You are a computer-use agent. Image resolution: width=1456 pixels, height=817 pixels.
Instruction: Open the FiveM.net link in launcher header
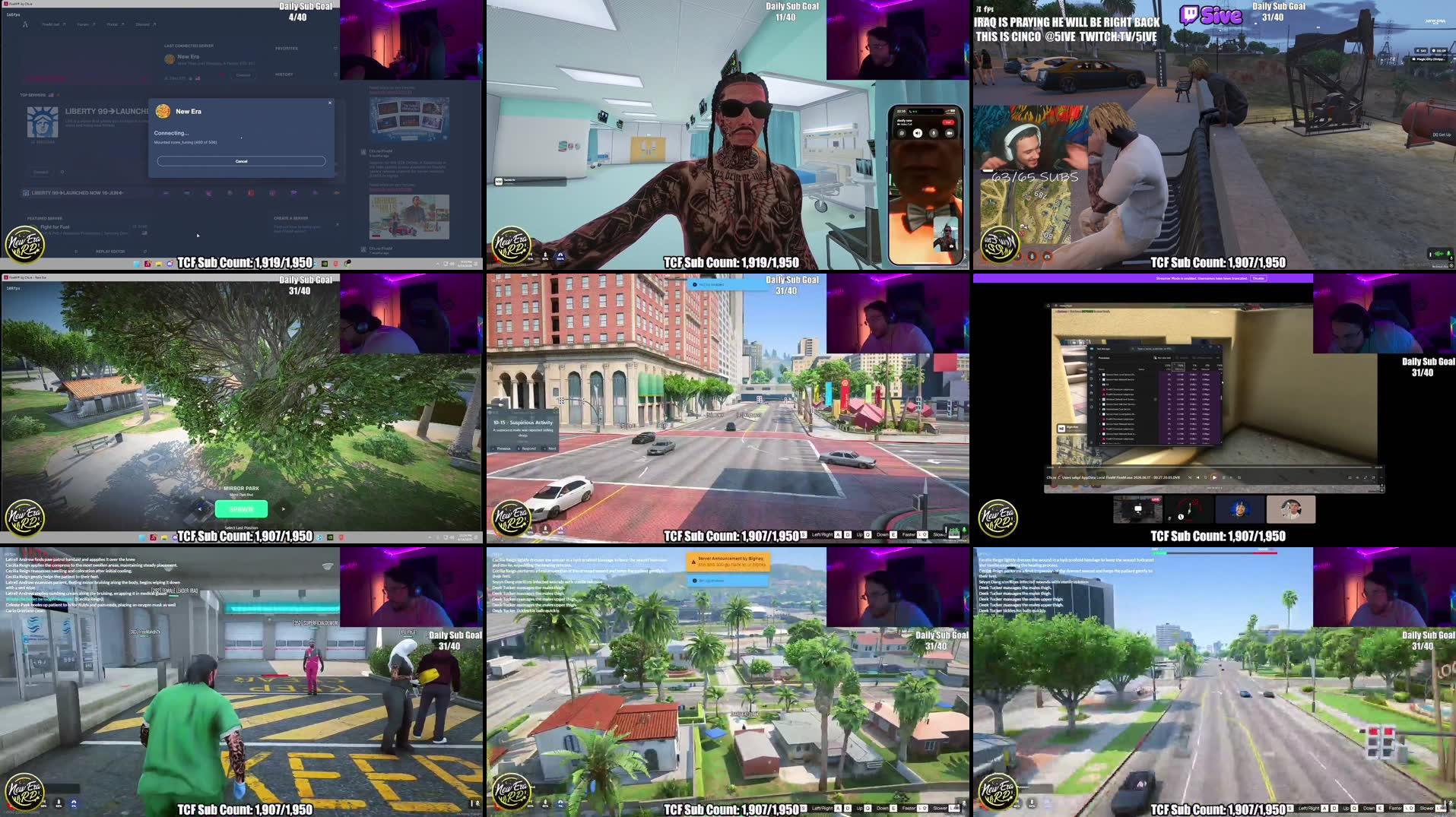point(55,24)
